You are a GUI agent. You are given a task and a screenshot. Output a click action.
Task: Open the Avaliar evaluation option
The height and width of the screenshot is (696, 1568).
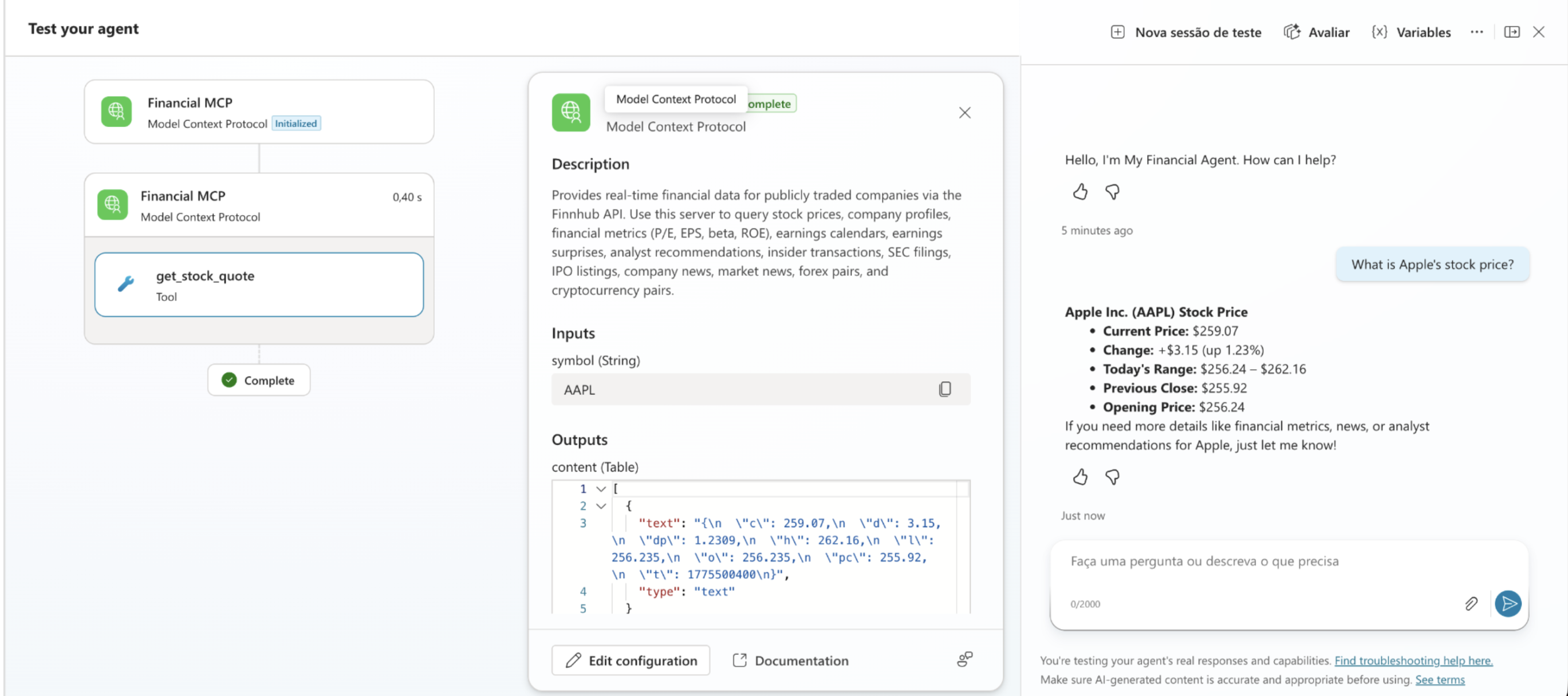pyautogui.click(x=1316, y=32)
